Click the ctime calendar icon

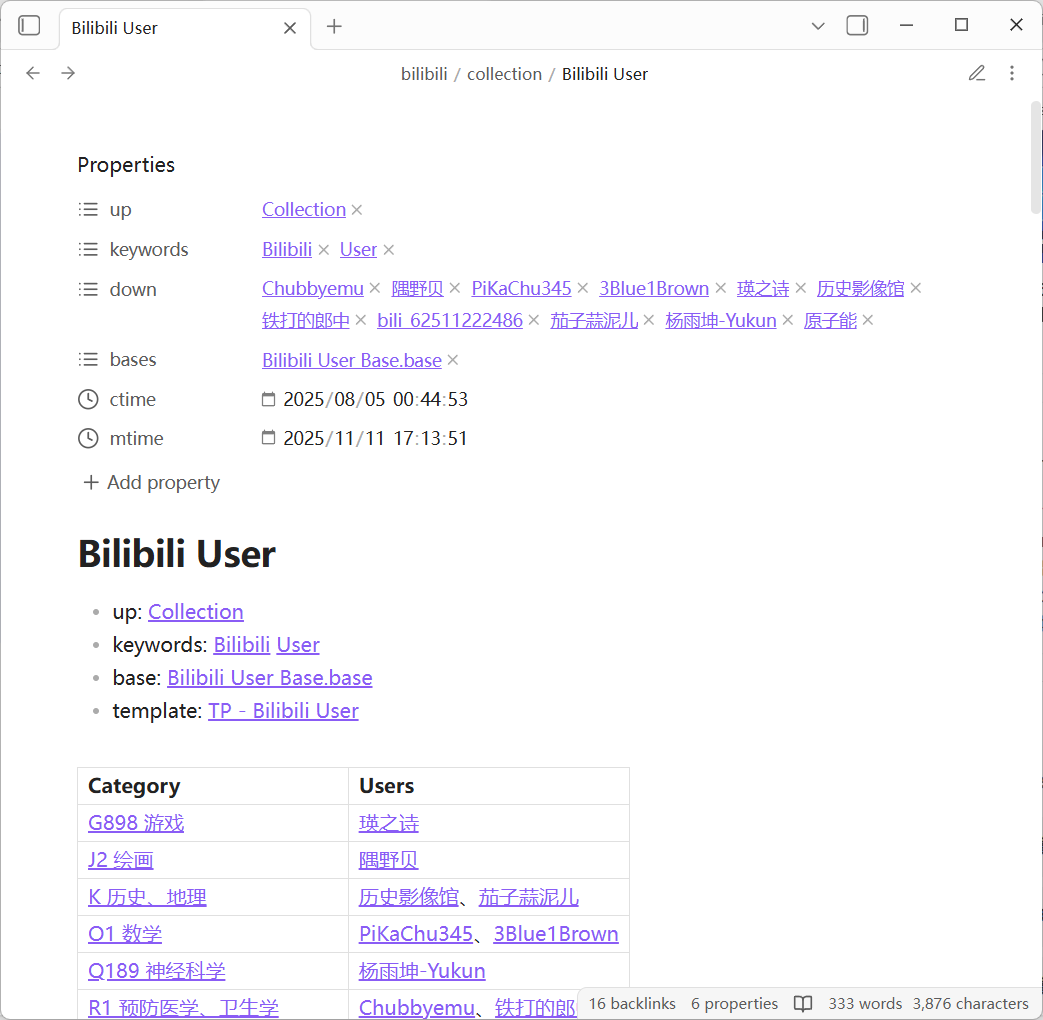(268, 399)
